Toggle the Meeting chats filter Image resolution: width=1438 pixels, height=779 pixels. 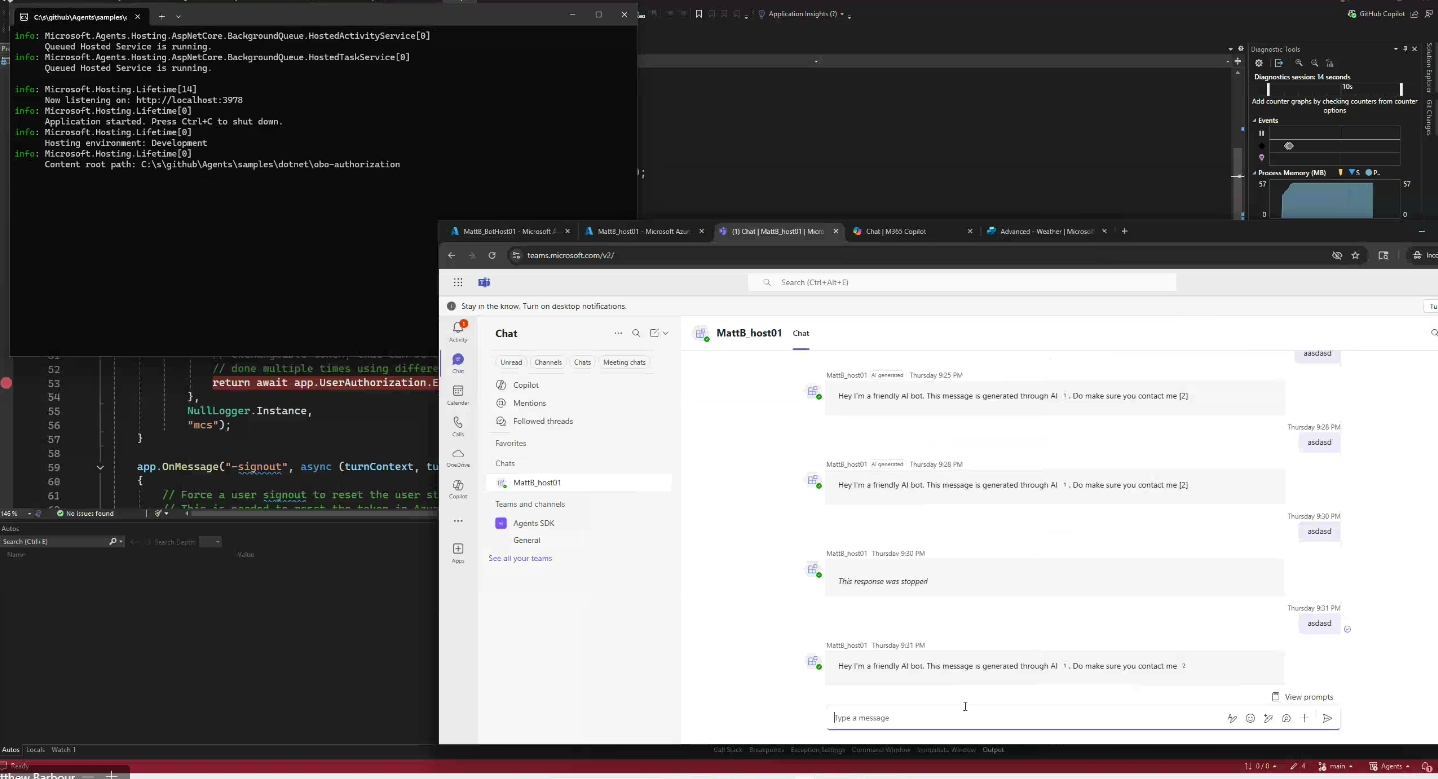coord(624,362)
